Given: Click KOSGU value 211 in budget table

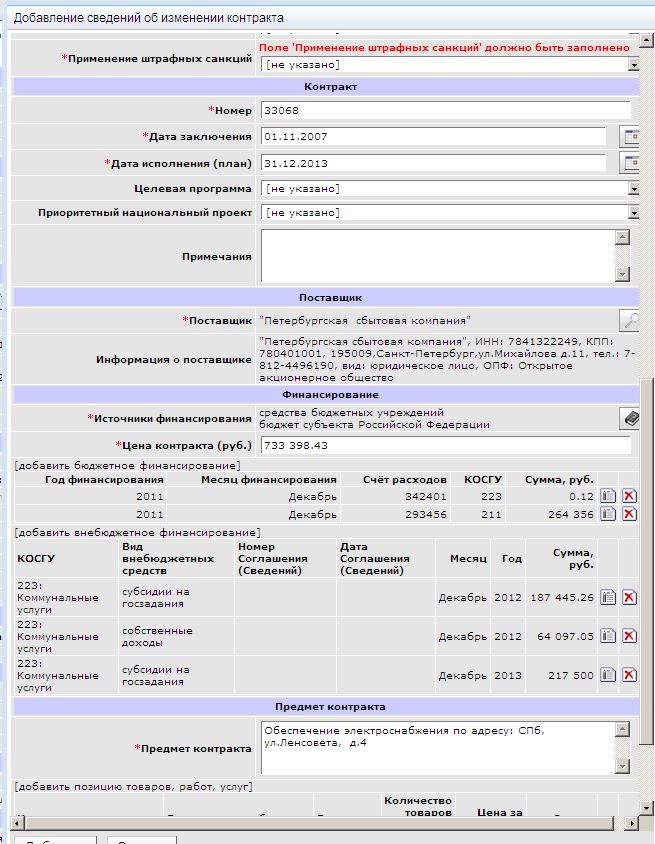Looking at the screenshot, I should point(491,514).
